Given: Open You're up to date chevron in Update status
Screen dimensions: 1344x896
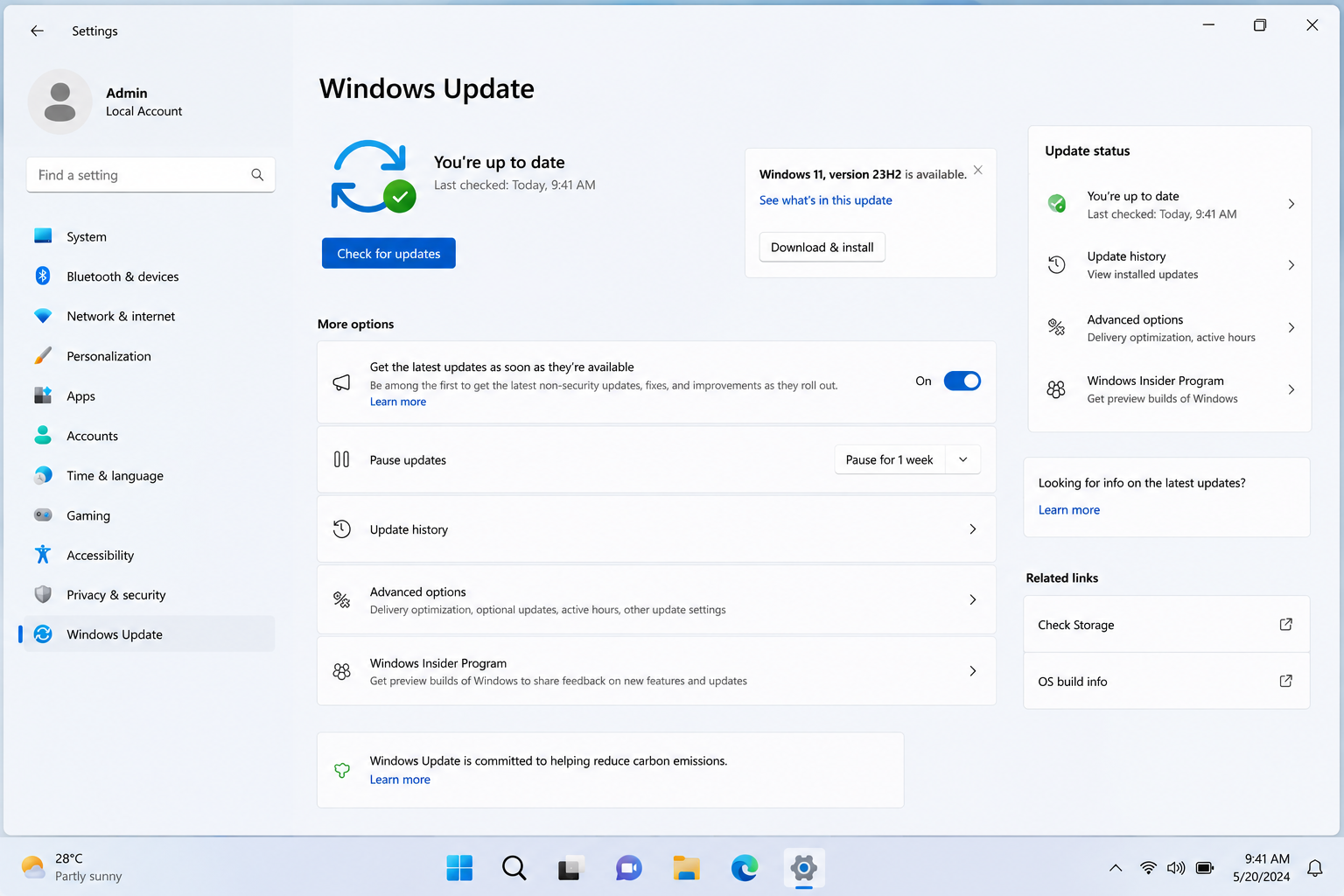Looking at the screenshot, I should click(x=1291, y=204).
